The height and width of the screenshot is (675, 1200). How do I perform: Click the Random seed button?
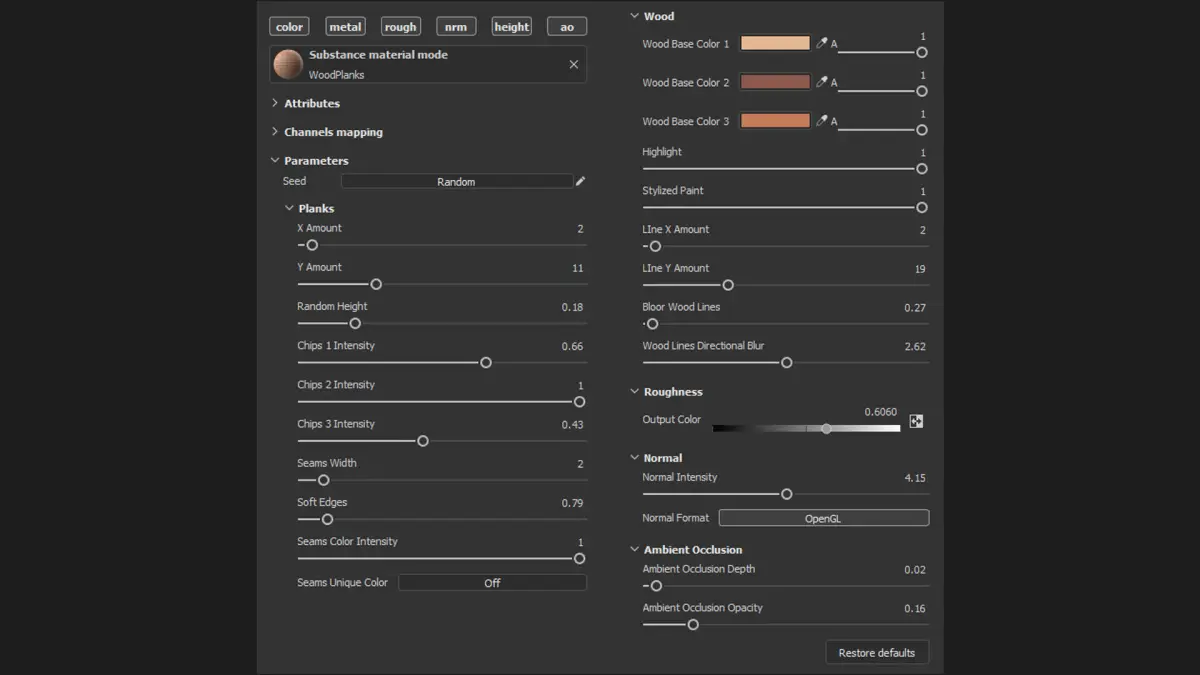pos(456,182)
